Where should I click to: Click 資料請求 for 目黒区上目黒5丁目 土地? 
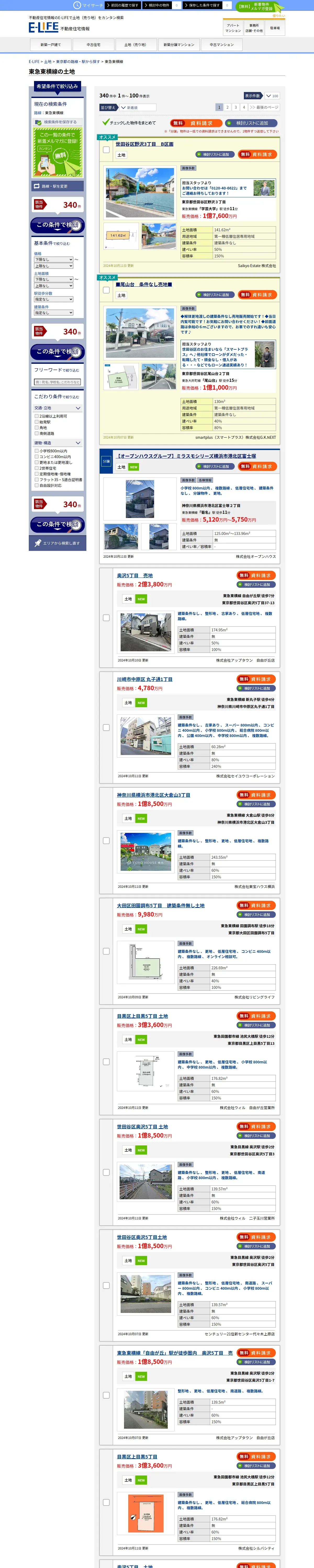pyautogui.click(x=257, y=1016)
